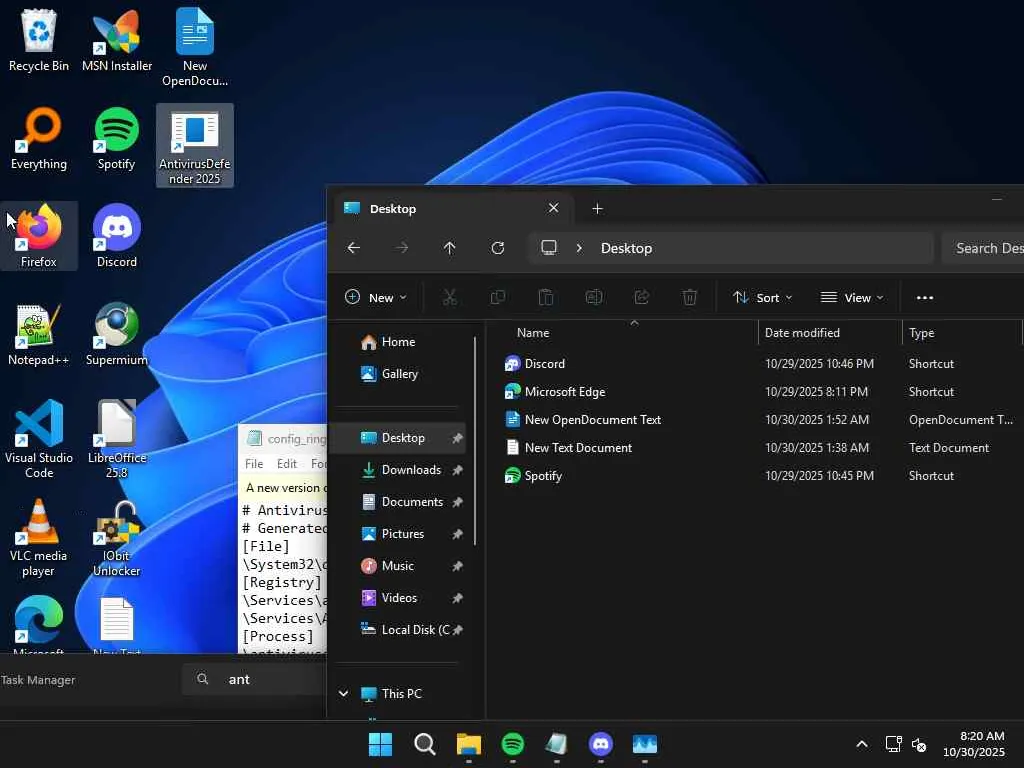Click the search field containing 'ant'
This screenshot has height=768, width=1024.
pos(260,679)
